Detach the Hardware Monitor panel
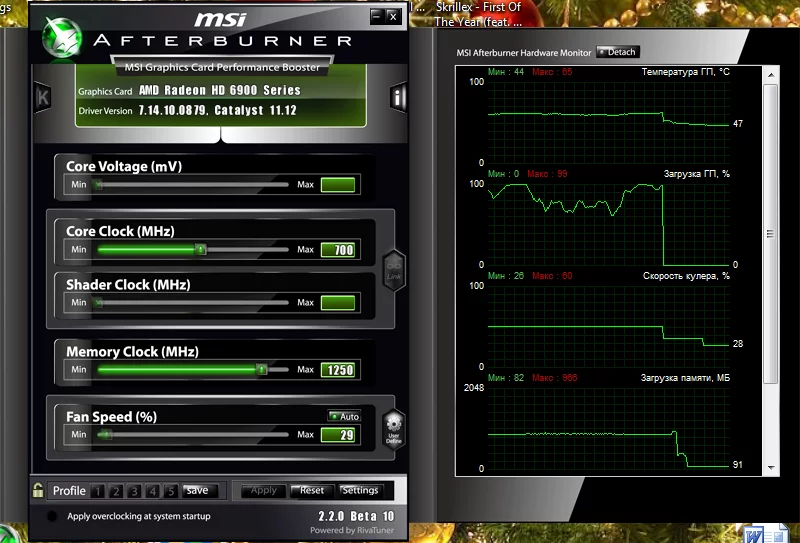This screenshot has width=800, height=543. (x=617, y=52)
